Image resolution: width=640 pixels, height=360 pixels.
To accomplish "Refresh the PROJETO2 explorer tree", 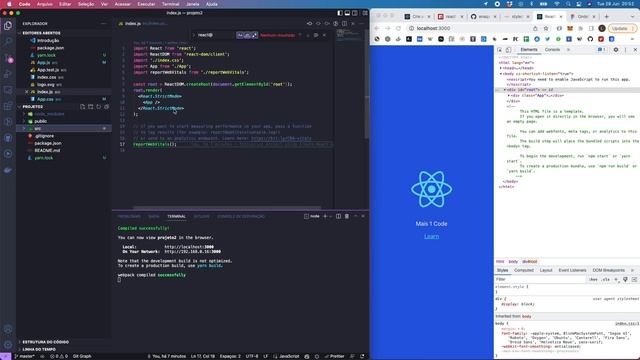I will 99,107.
